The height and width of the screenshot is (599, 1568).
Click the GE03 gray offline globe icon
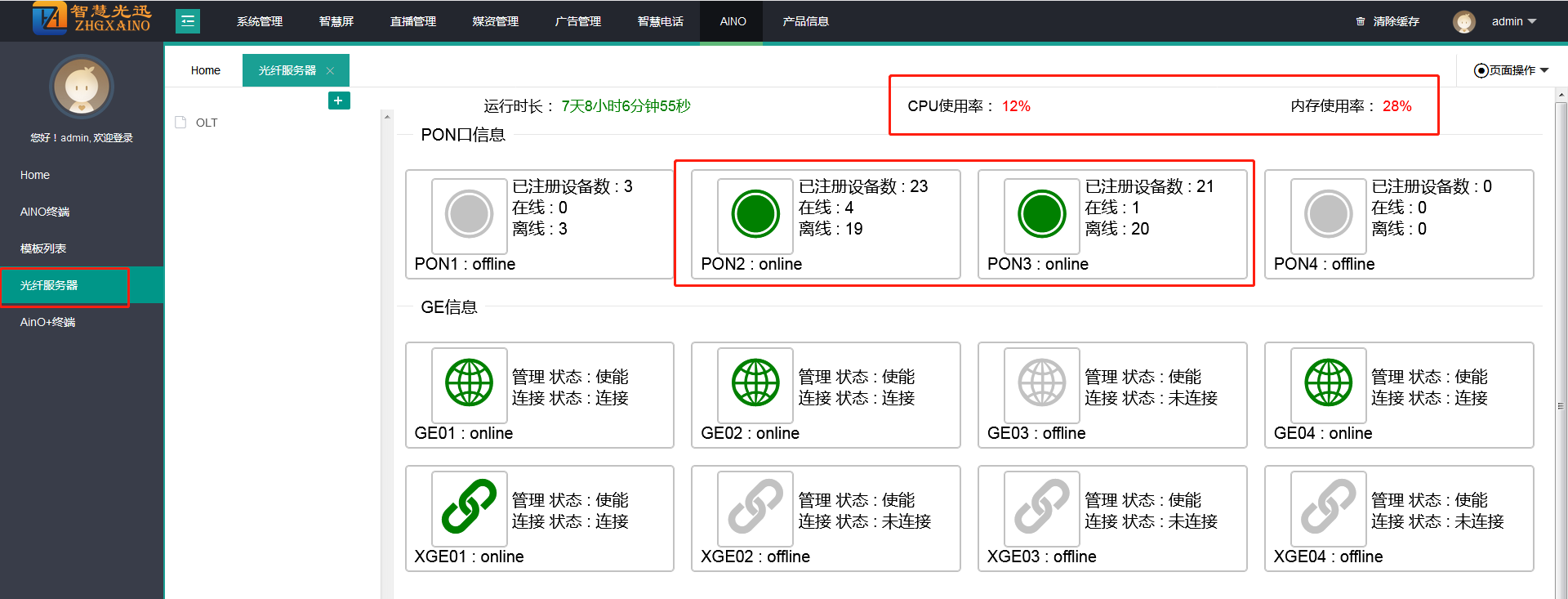(x=1041, y=382)
